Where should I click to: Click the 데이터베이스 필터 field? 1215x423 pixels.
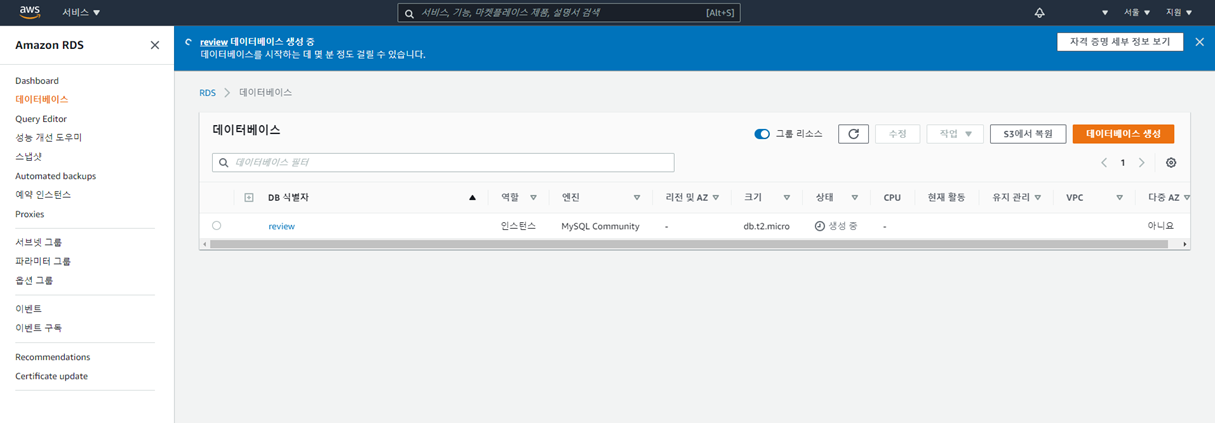(x=443, y=162)
